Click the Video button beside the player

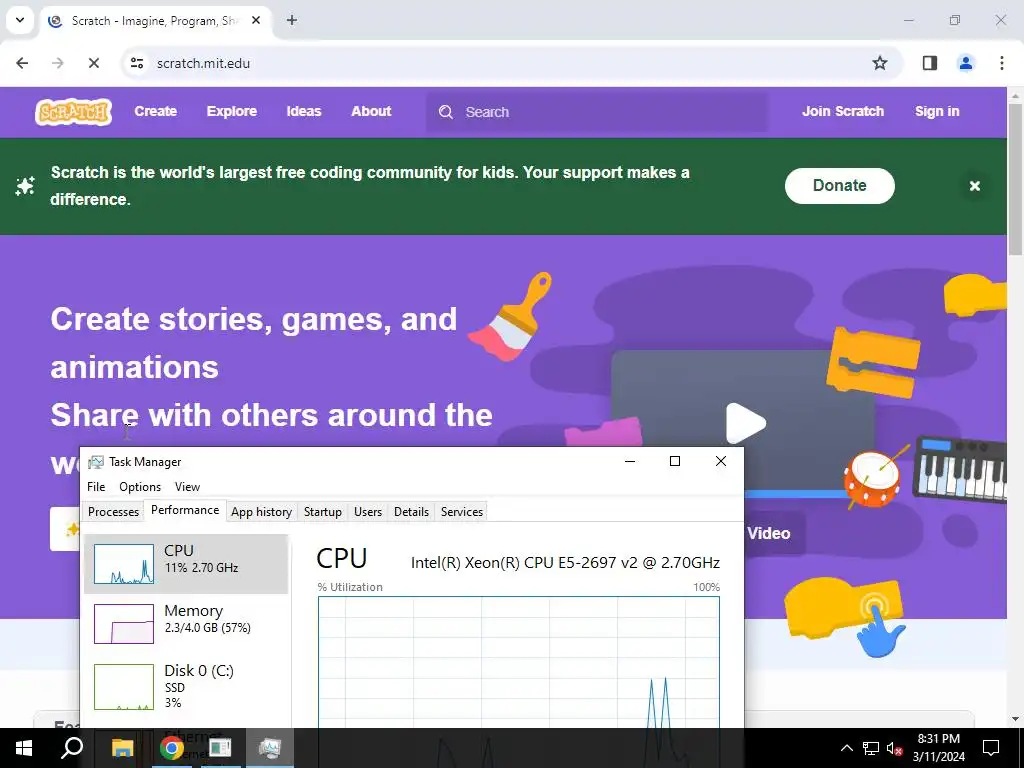[769, 534]
